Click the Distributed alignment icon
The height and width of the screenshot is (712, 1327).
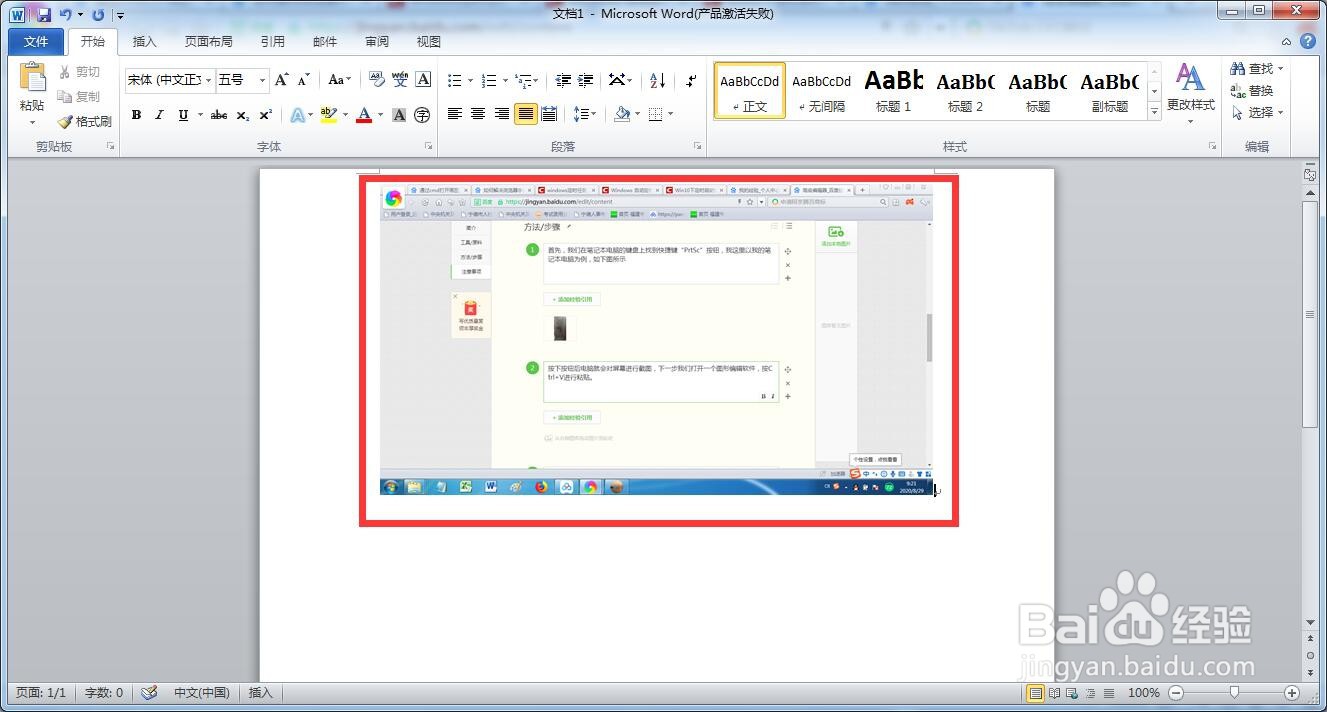tap(549, 114)
